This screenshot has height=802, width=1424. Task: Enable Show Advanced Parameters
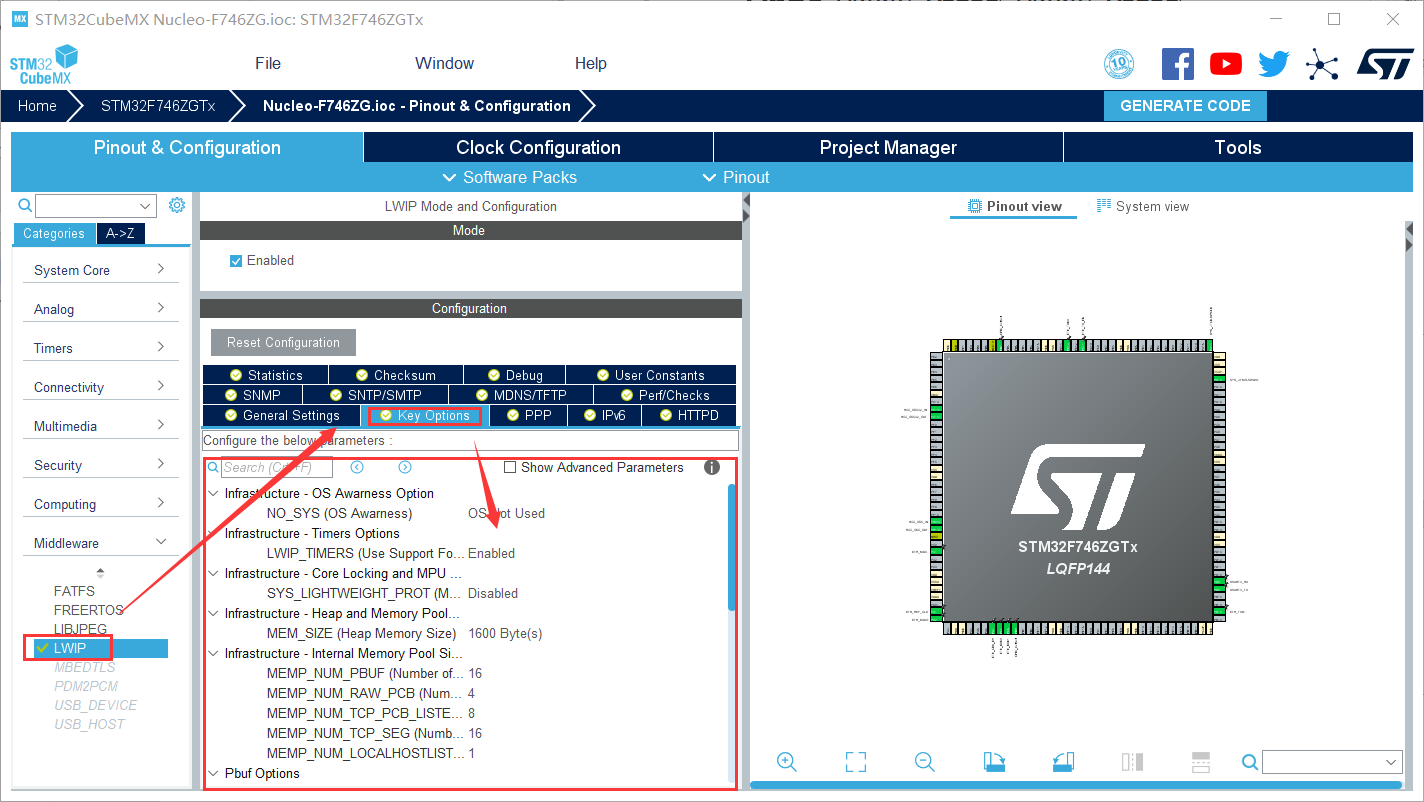click(x=510, y=467)
